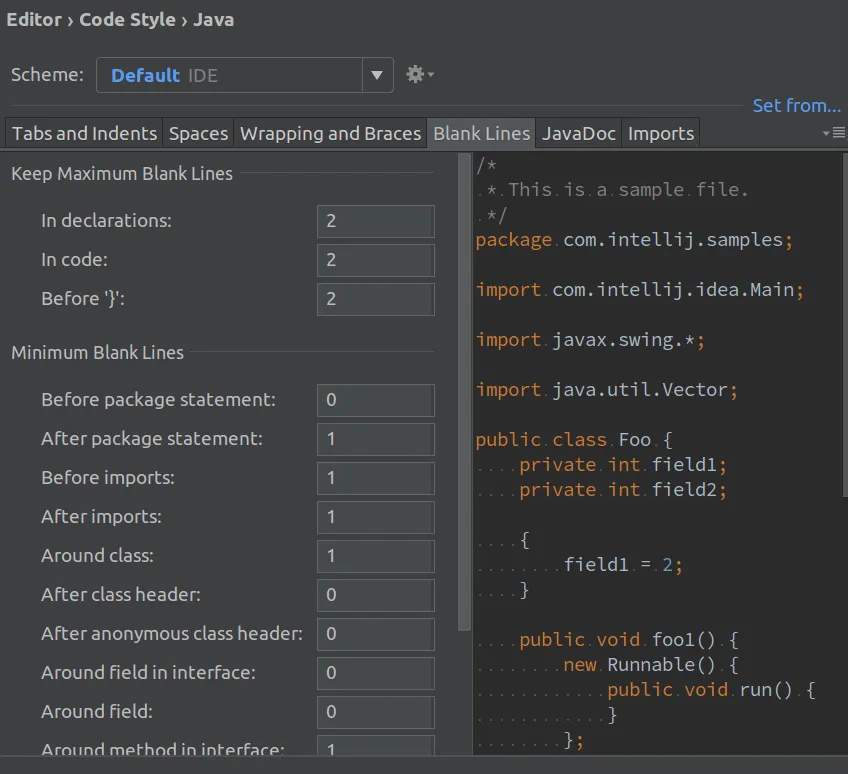Switch to the Imports tab
Screen dimensions: 848x774
(x=660, y=133)
